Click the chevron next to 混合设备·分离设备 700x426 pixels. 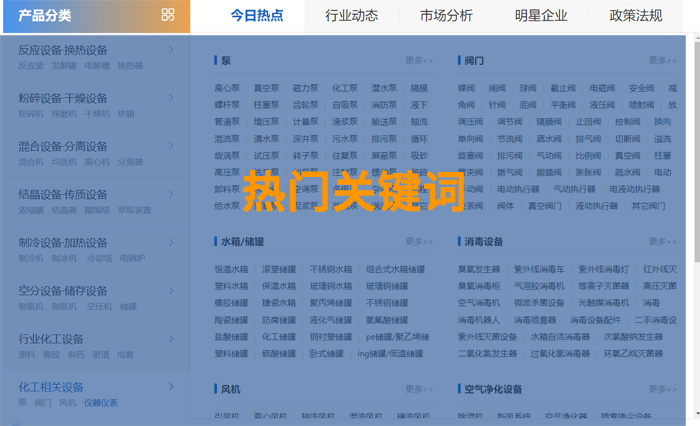tap(171, 145)
